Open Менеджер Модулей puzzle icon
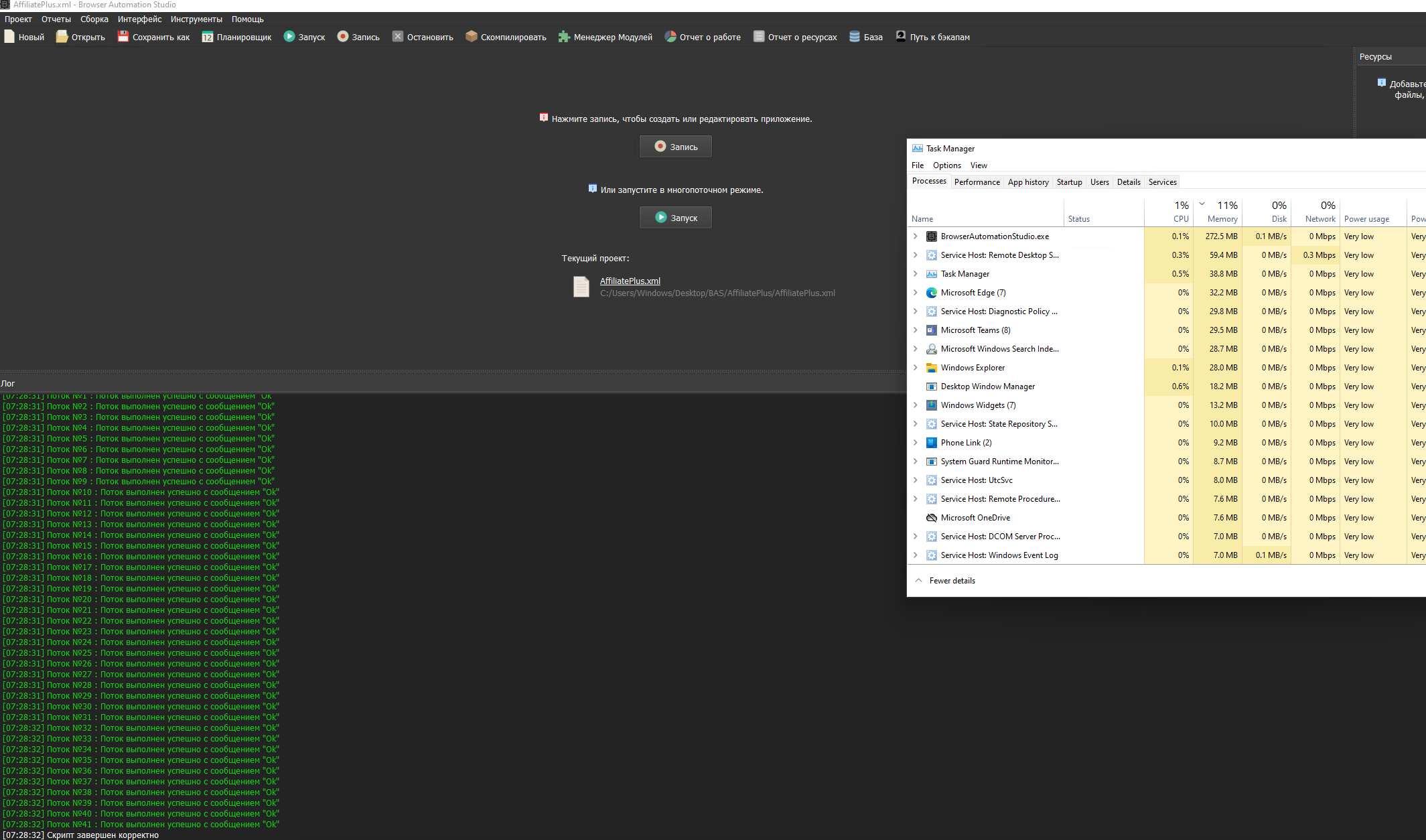 coord(565,37)
